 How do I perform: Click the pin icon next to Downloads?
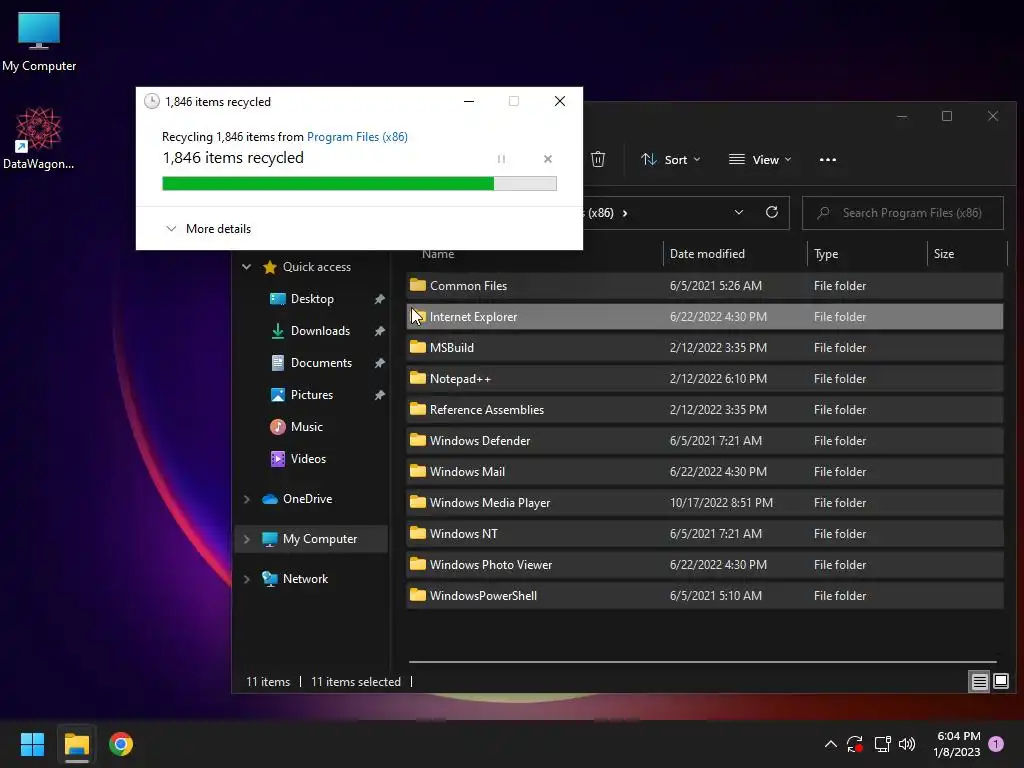379,330
